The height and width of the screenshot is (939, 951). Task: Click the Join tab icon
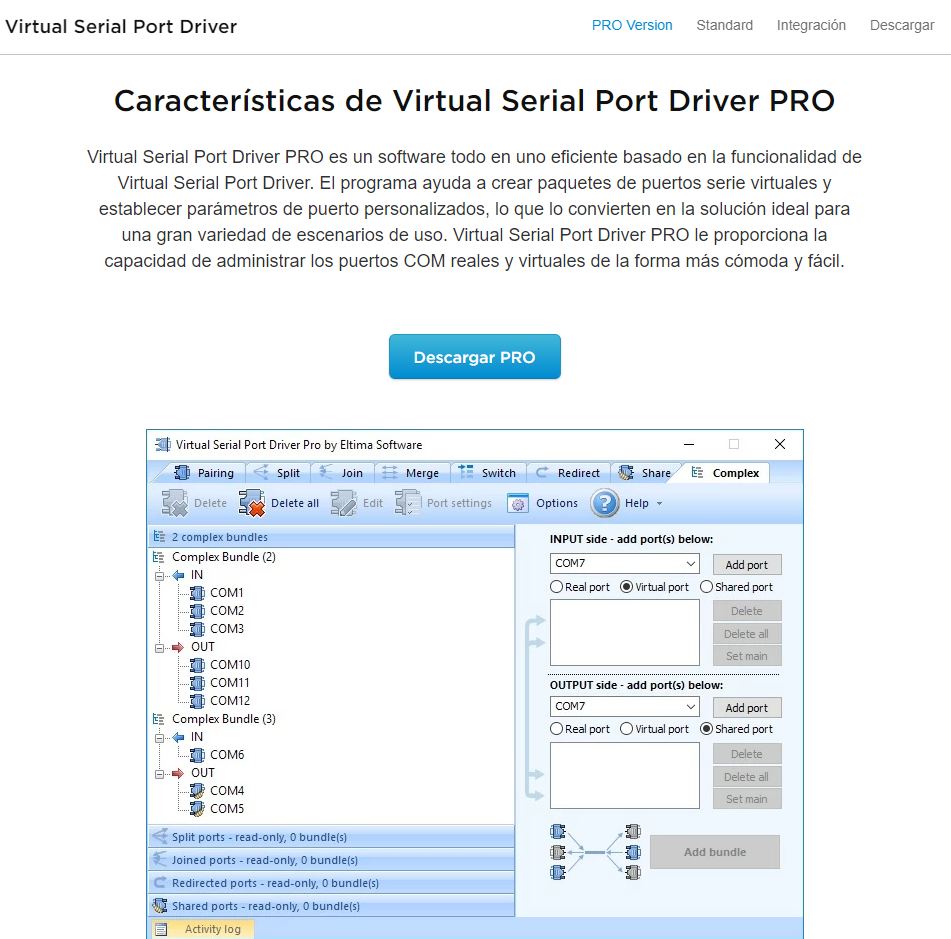(326, 472)
